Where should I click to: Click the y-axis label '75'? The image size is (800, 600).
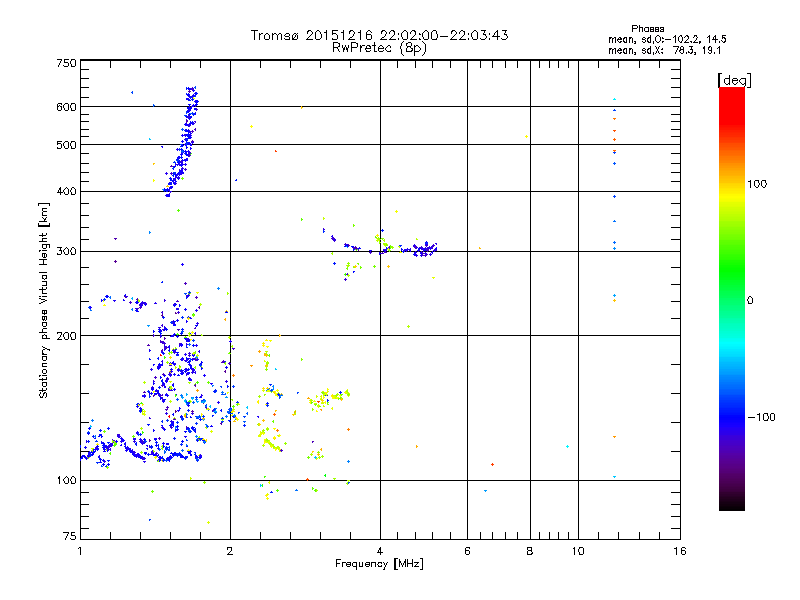coord(70,536)
